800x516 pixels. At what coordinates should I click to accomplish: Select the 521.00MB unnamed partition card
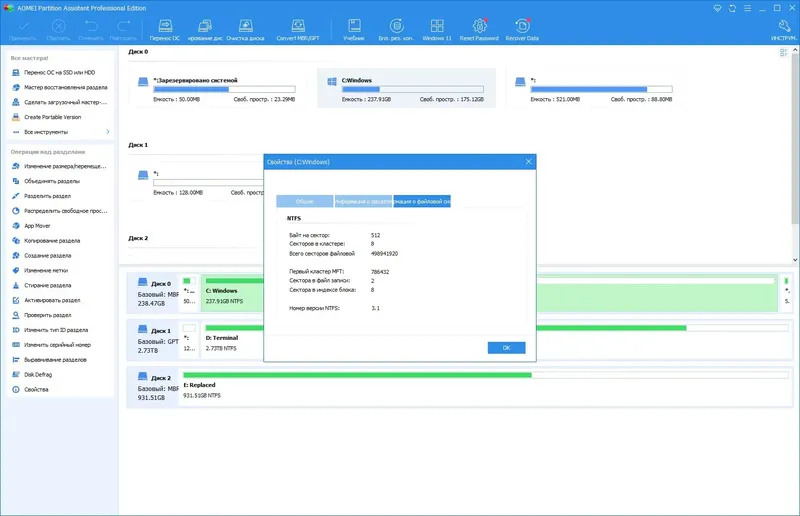click(595, 89)
